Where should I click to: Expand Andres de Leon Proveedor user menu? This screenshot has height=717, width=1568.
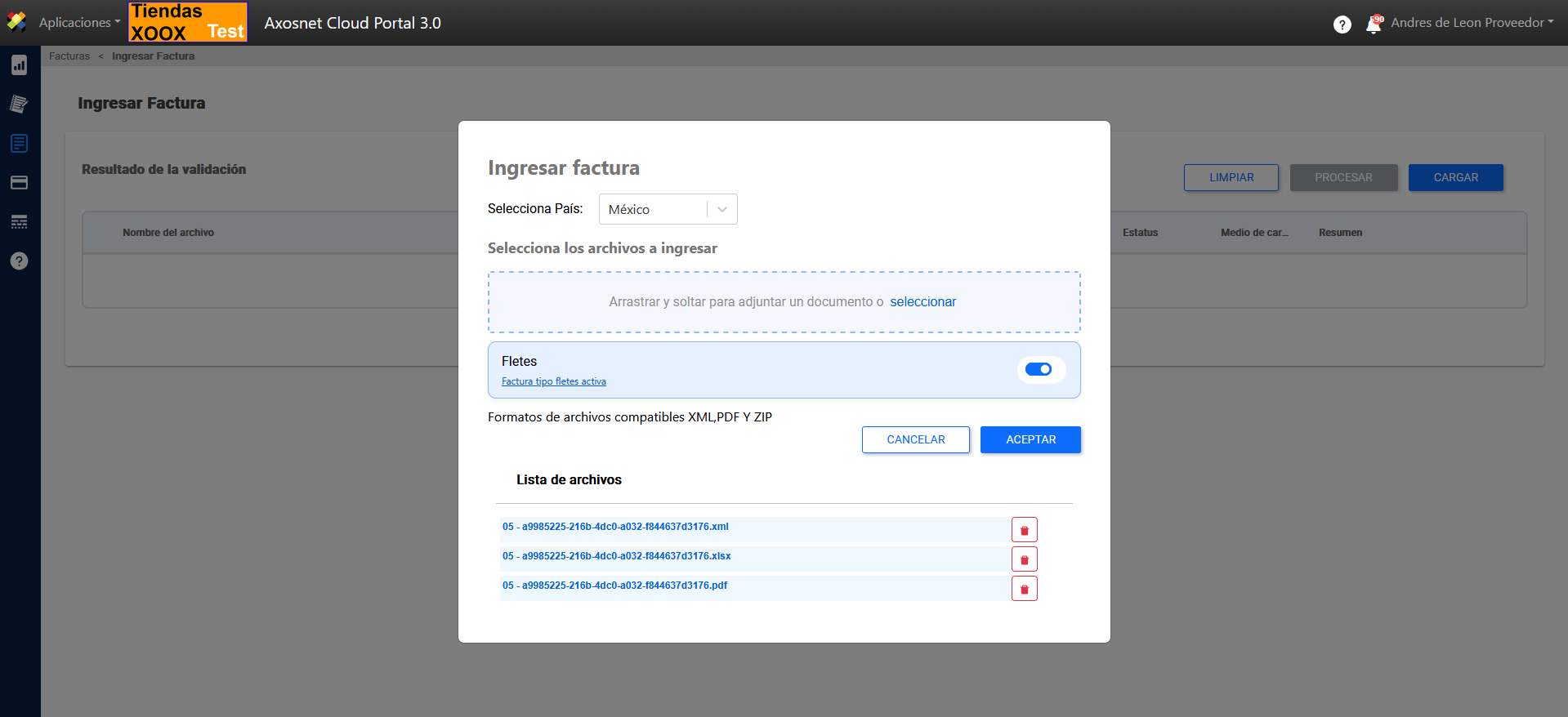[x=1472, y=23]
